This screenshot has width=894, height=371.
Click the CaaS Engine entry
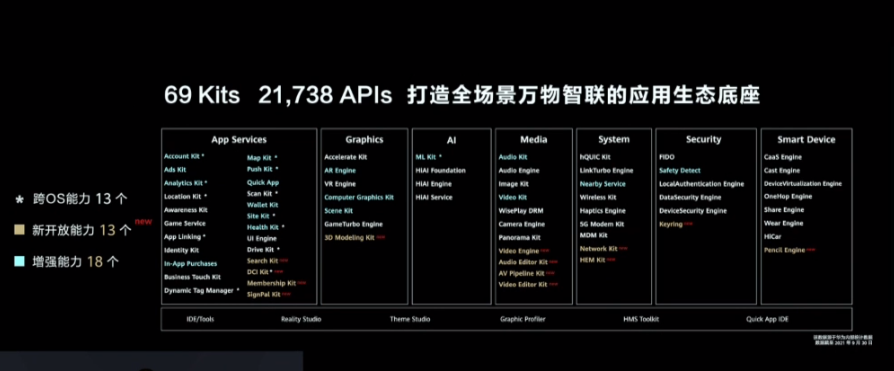(782, 157)
